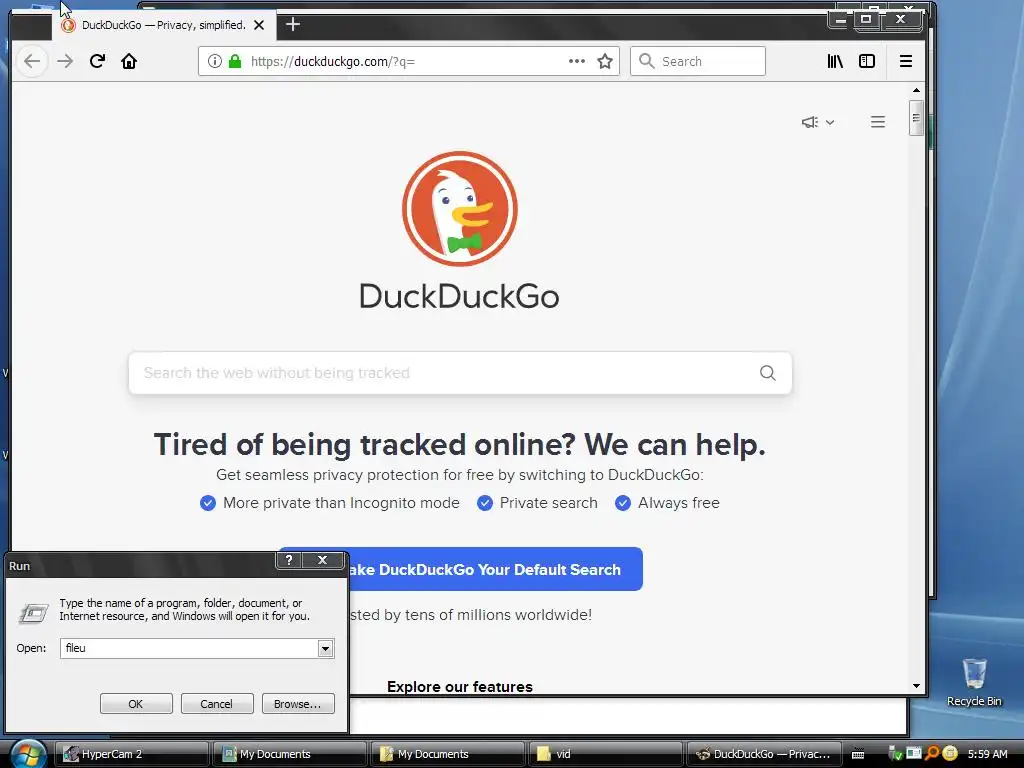The image size is (1024, 768).
Task: Click 'More private than Incognito mode' text
Action: pyautogui.click(x=341, y=503)
